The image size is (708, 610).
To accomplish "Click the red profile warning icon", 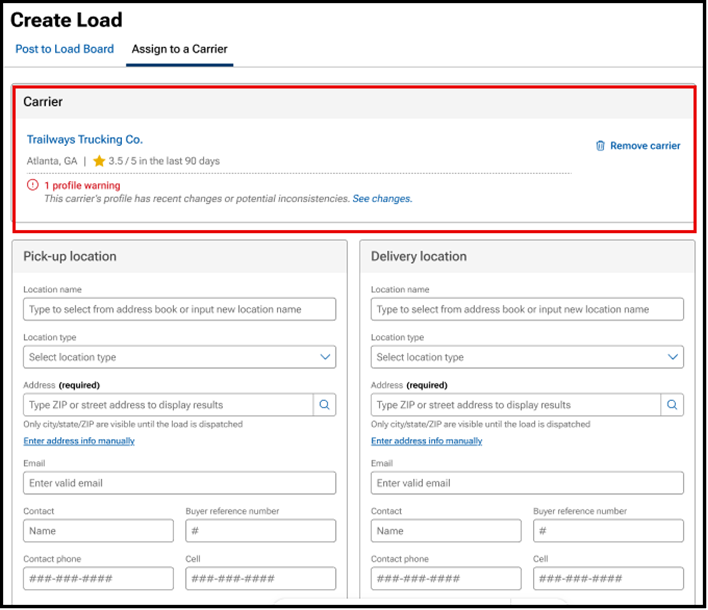I will 33,185.
